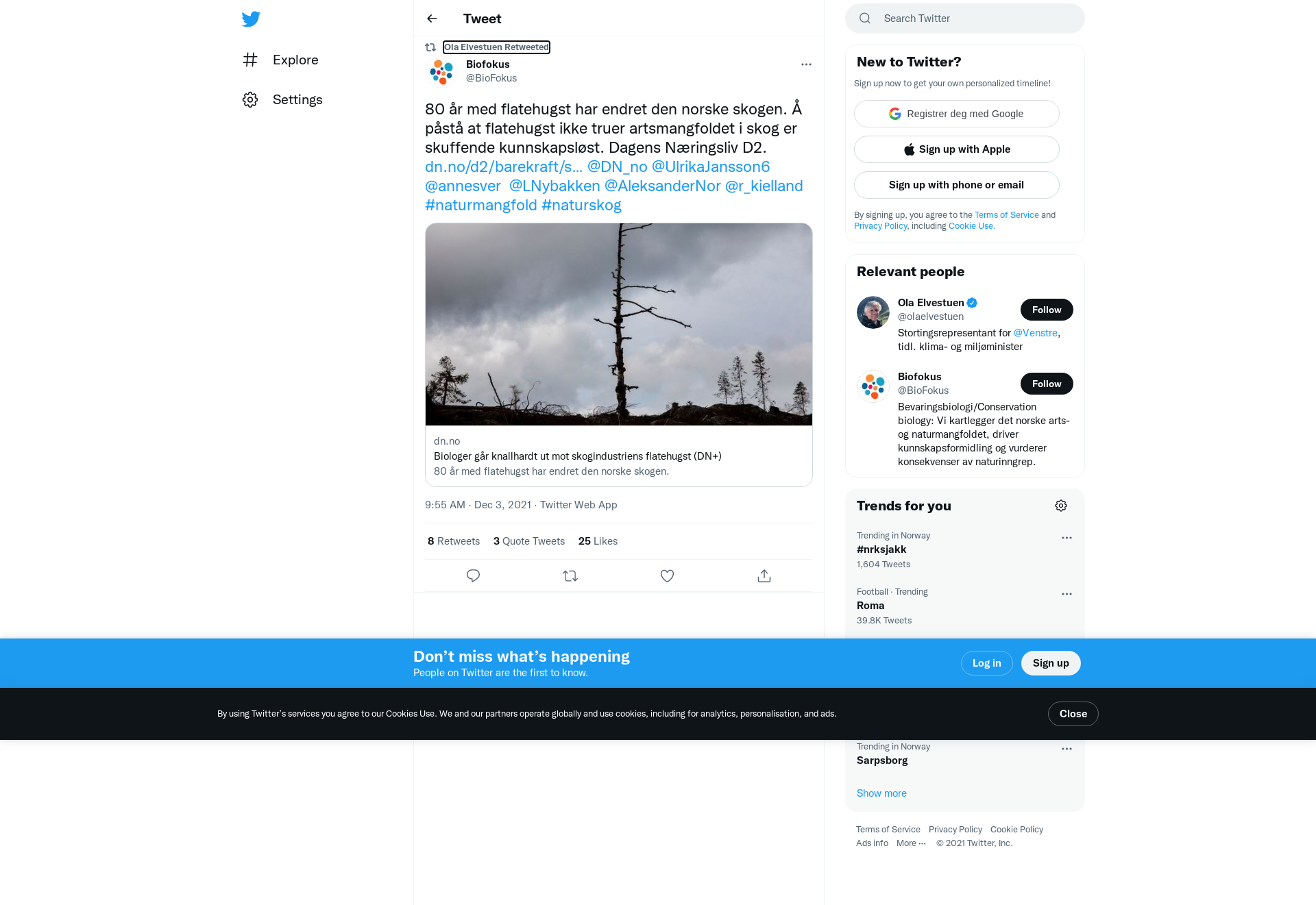Screen dimensions: 1316x905
Task: Open the #naturskog hashtag link
Action: (581, 205)
